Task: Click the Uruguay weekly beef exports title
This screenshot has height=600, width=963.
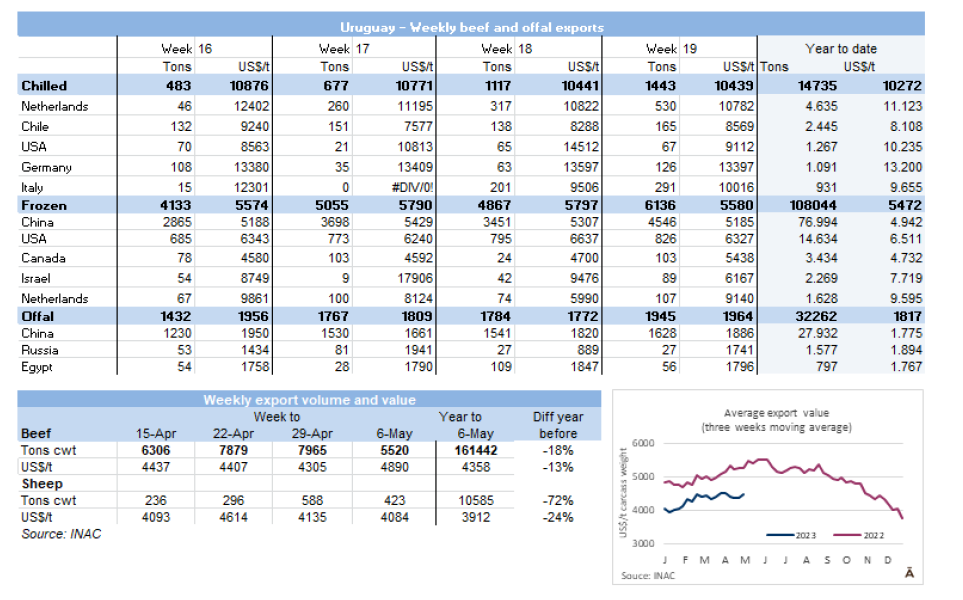Action: click(x=471, y=27)
